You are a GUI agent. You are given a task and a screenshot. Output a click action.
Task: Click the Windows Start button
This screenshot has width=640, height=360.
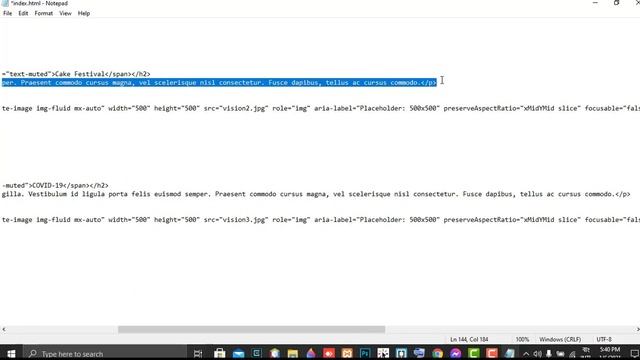click(x=11, y=353)
